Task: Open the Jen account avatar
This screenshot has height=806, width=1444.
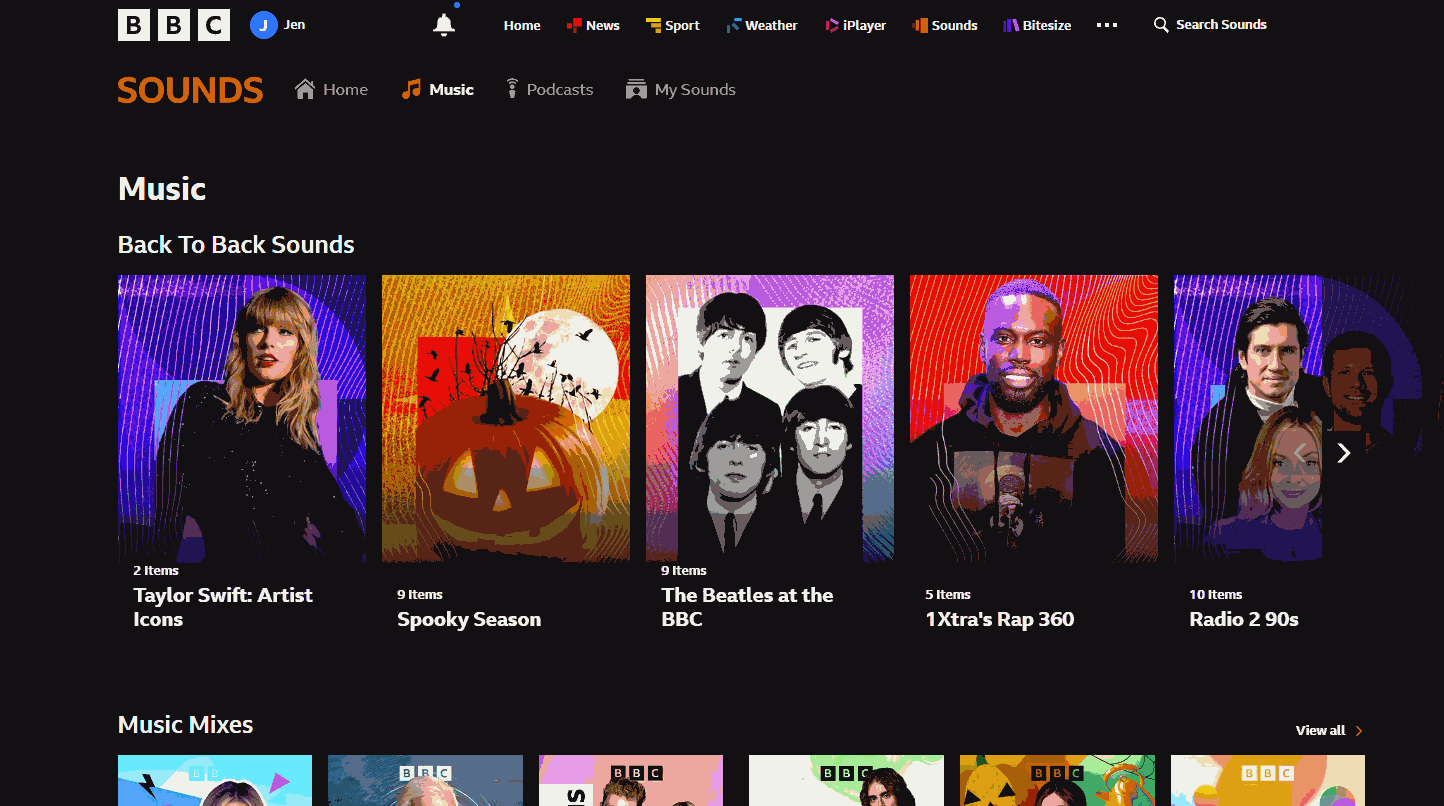Action: [263, 25]
